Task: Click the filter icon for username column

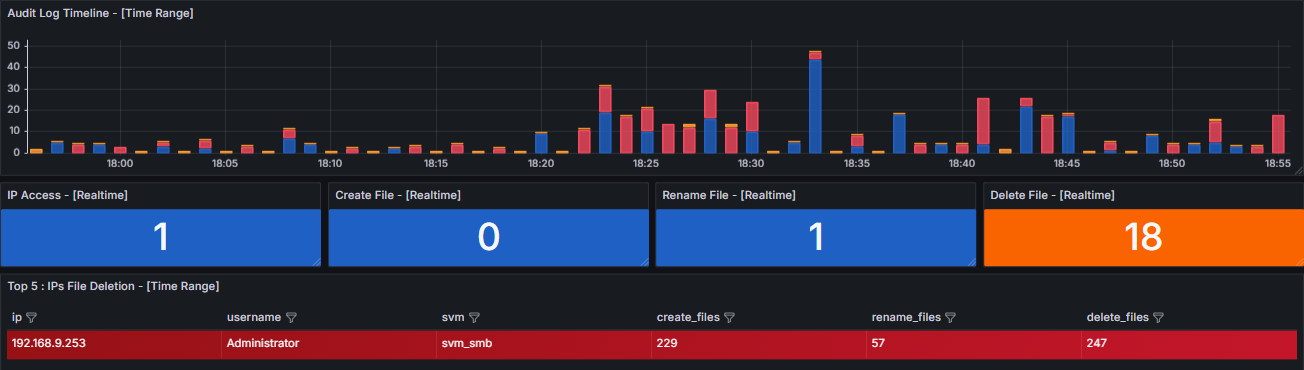Action: click(292, 317)
